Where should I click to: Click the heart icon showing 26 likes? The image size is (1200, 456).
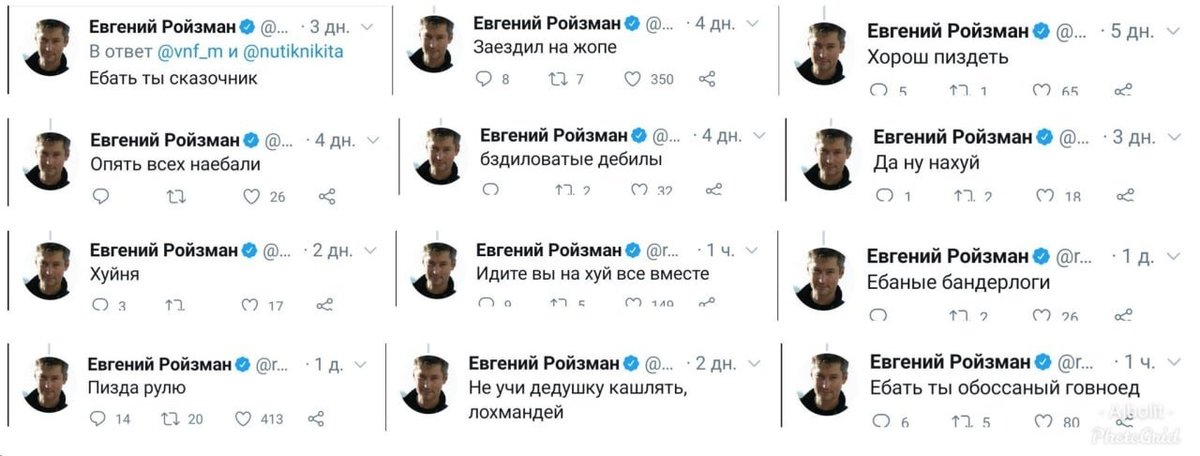(x=252, y=197)
